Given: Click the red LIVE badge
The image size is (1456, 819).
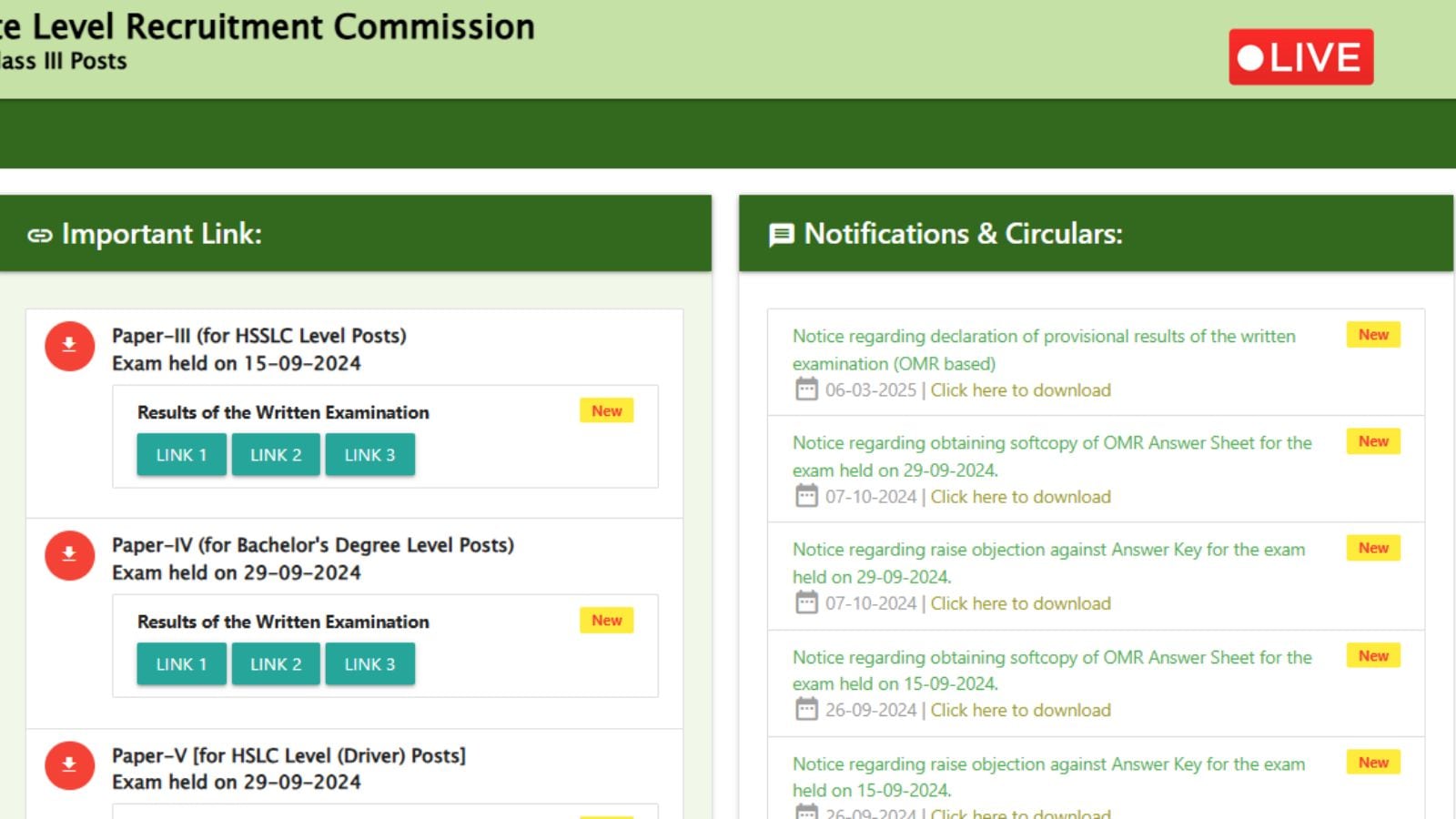Looking at the screenshot, I should tap(1300, 57).
